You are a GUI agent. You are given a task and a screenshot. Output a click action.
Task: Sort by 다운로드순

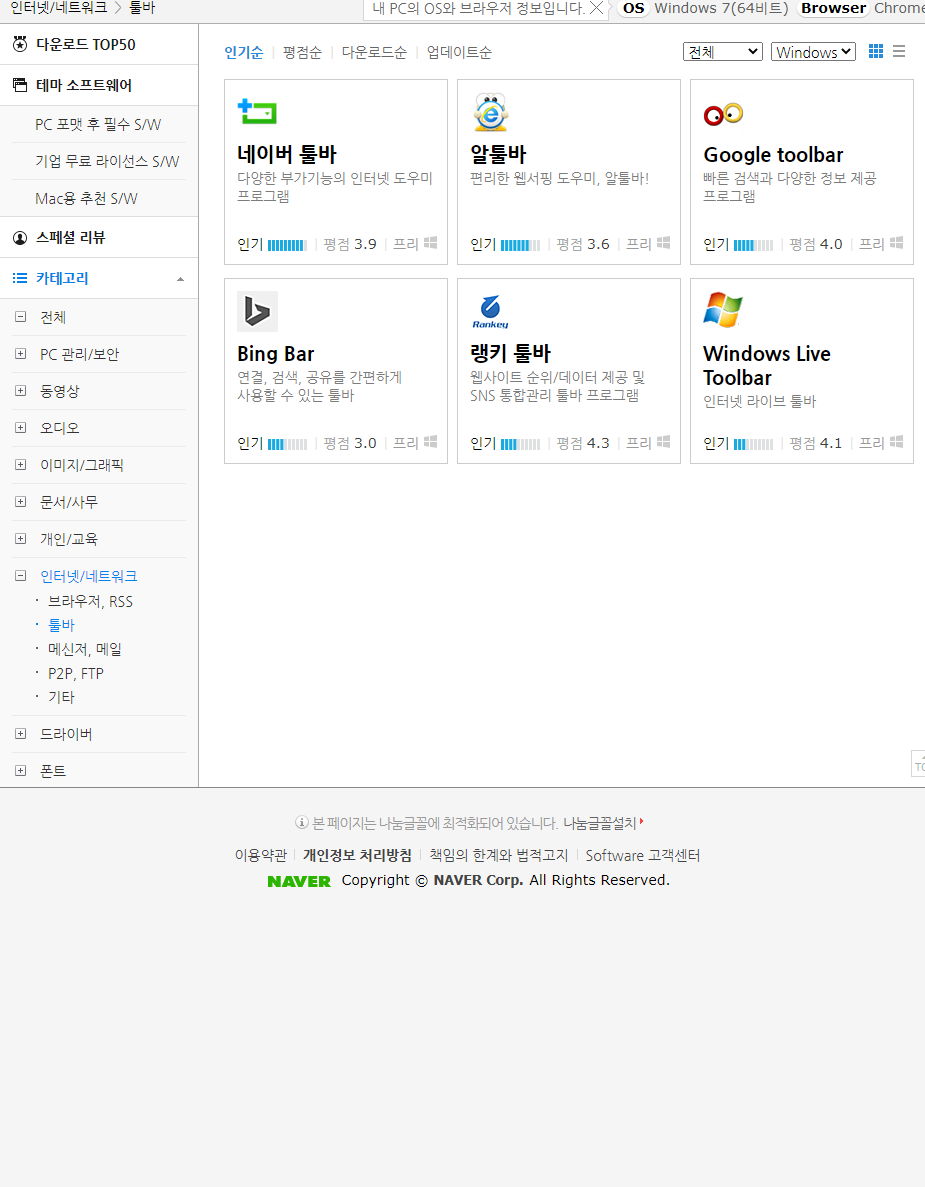click(374, 52)
